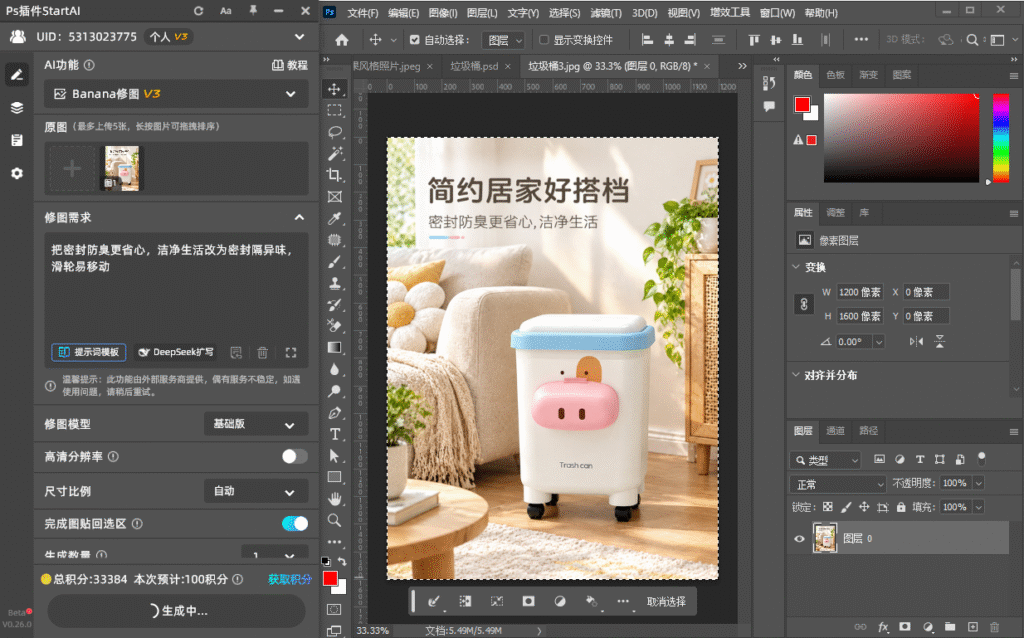Enable the 显示变换控件 checkbox
Viewport: 1024px width, 638px height.
tap(543, 40)
